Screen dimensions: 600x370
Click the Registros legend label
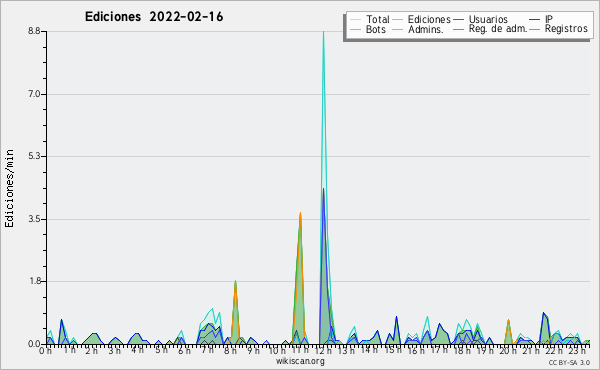[566, 29]
